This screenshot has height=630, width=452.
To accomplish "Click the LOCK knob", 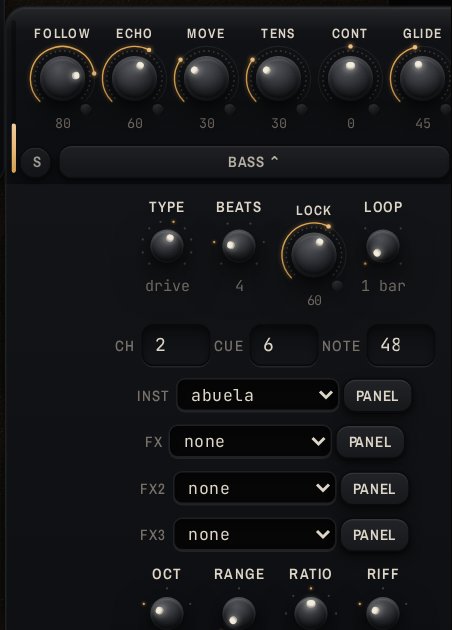I will (x=313, y=255).
